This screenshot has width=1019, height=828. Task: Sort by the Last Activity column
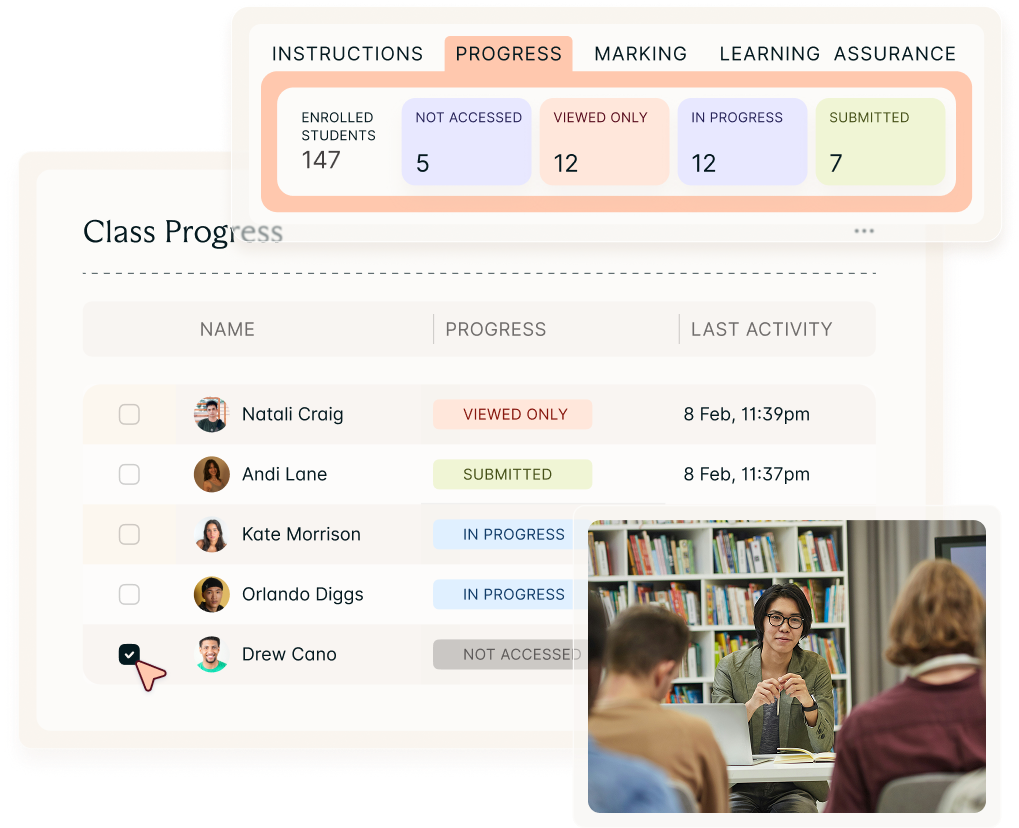point(761,329)
